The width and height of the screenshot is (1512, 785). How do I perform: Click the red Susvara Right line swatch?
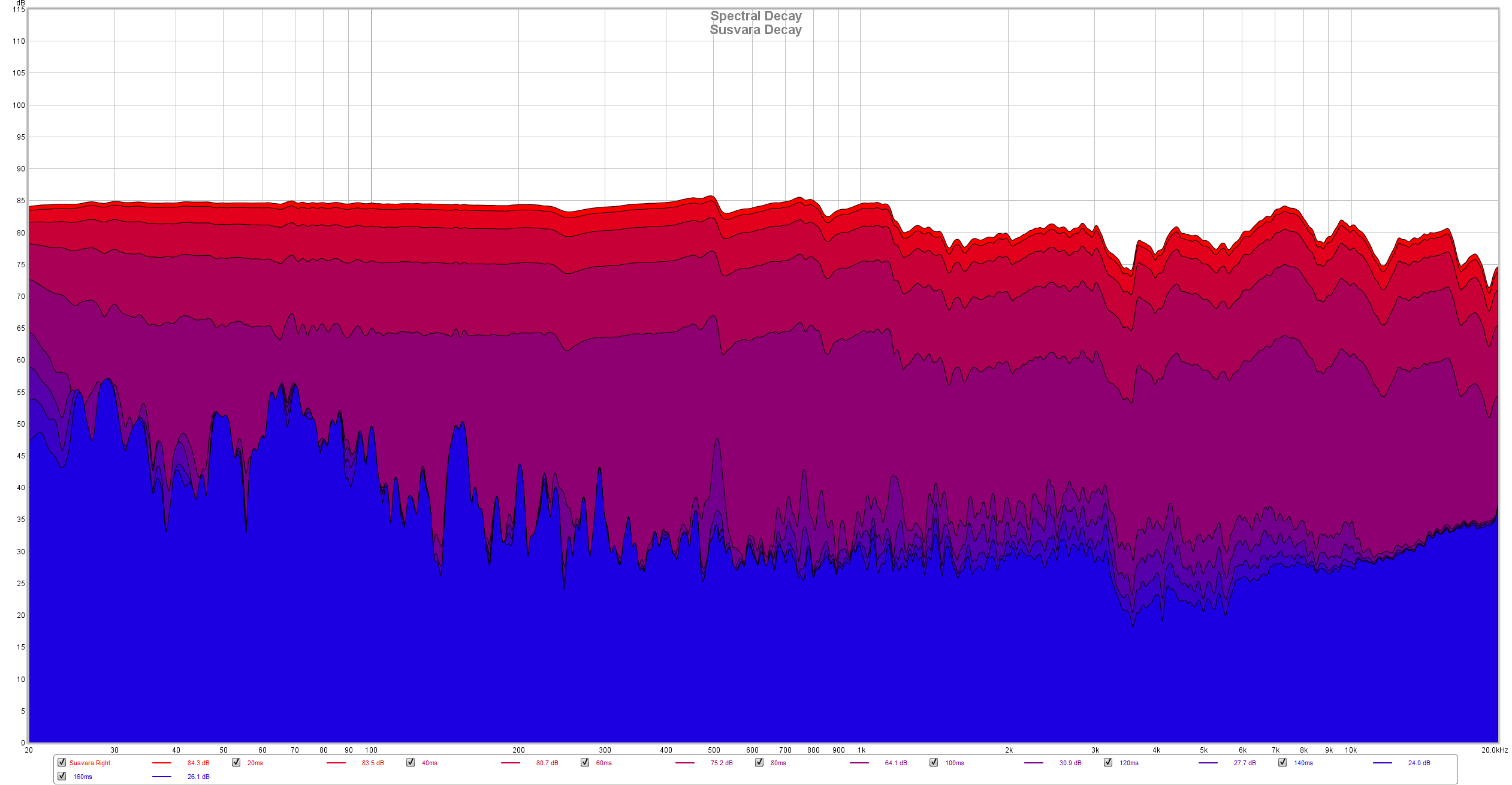point(162,763)
